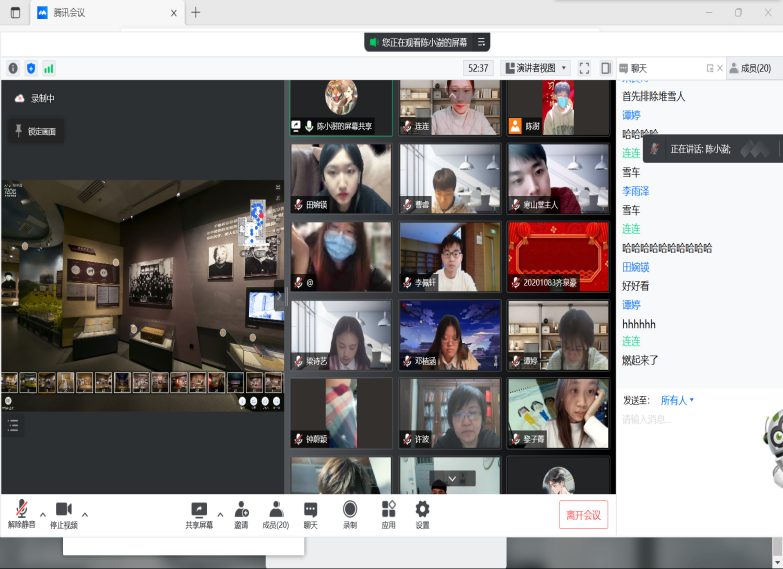Click the 解除静音 unmute microphone icon

pyautogui.click(x=21, y=510)
